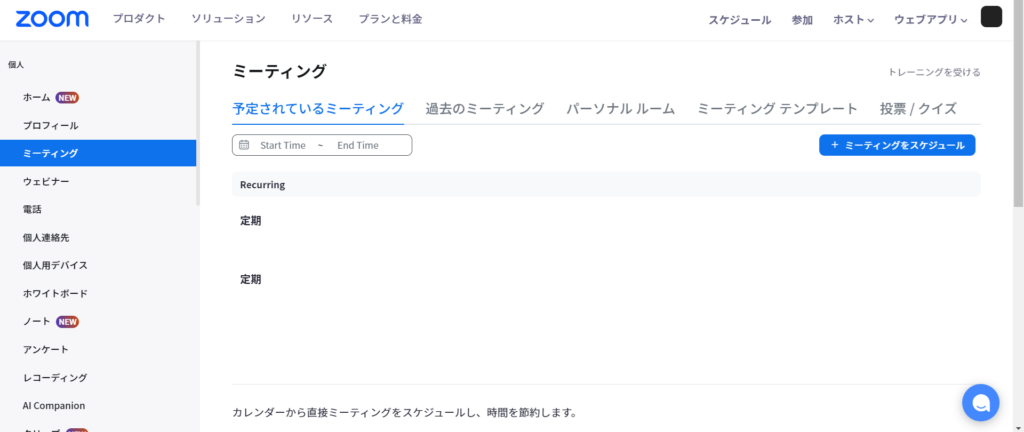
Task: Select ホーム in the sidebar
Action: tap(37, 97)
